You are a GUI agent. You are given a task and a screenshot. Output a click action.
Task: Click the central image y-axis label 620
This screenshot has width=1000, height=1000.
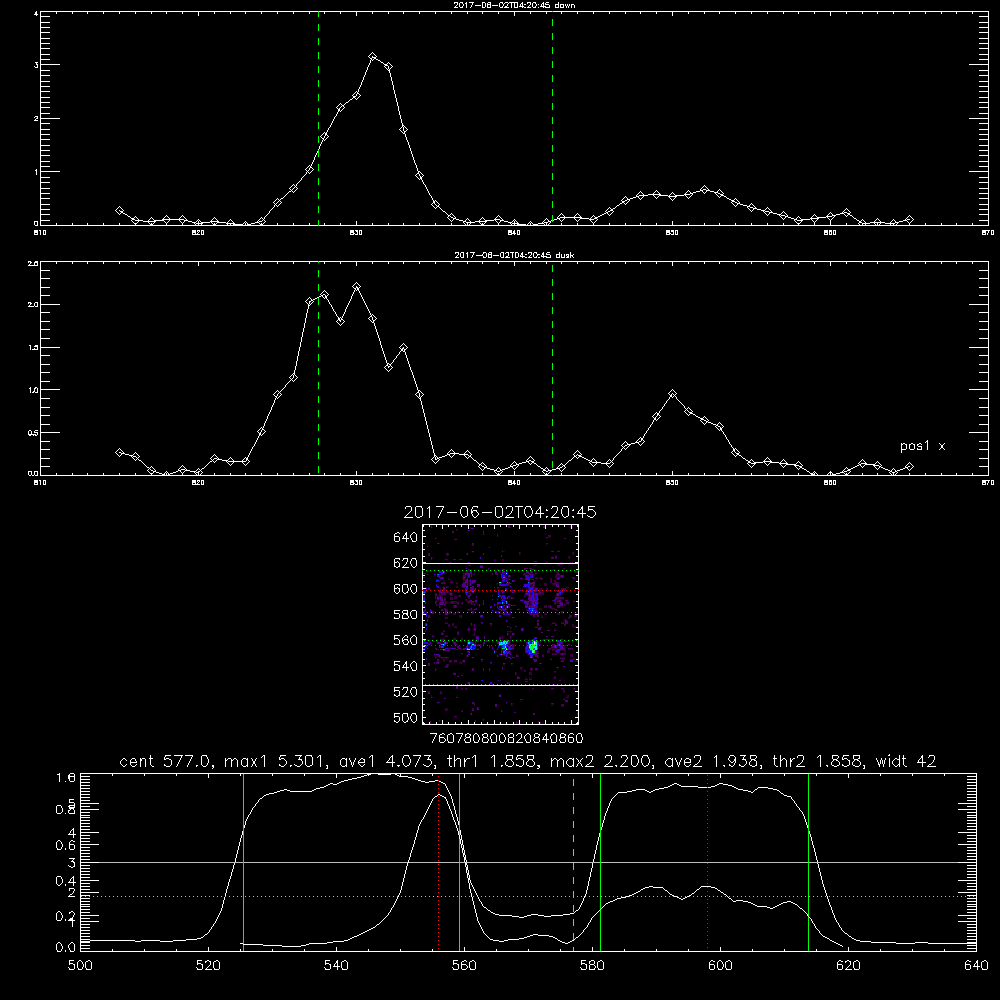pyautogui.click(x=406, y=563)
